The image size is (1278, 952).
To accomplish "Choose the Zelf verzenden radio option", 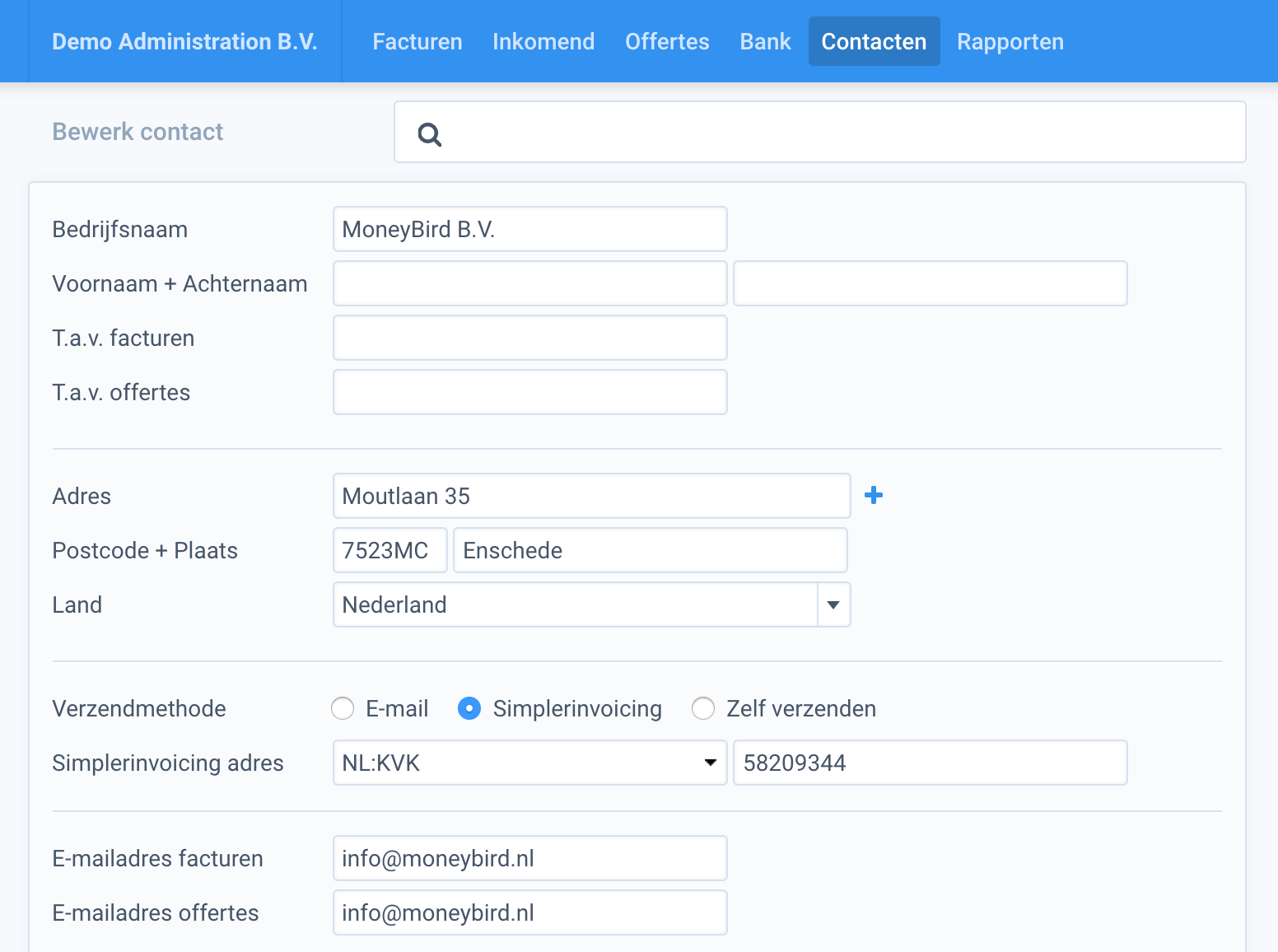I will [703, 708].
